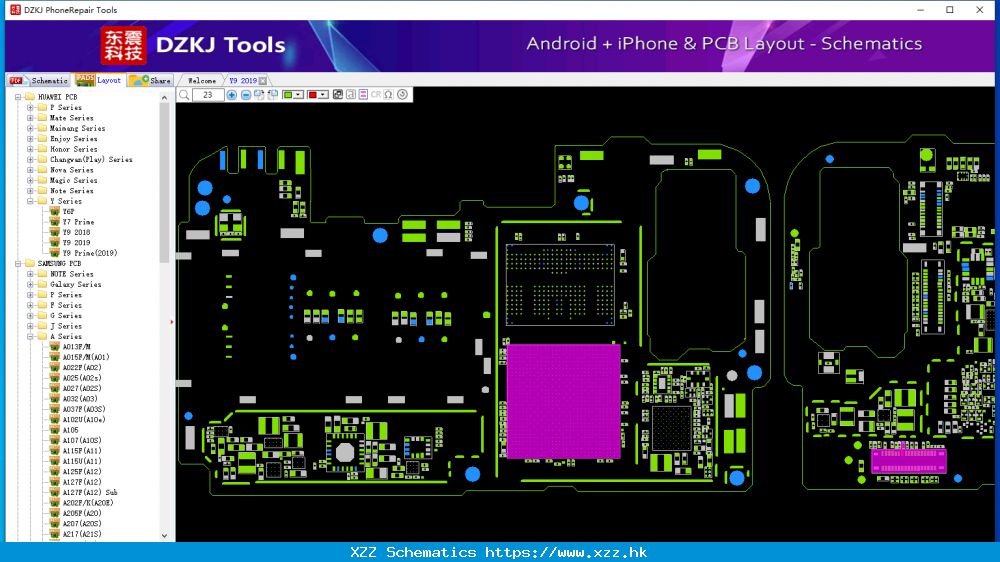Open the green color dropdown arrow

click(298, 95)
